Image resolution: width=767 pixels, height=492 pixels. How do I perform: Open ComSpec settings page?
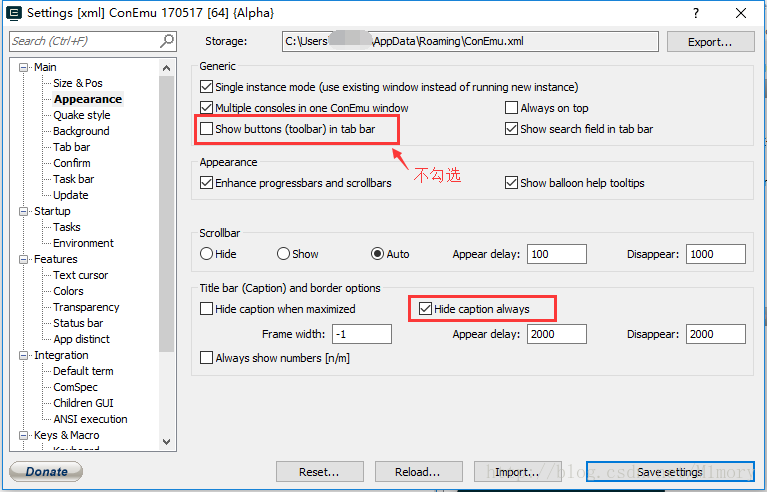pos(75,387)
